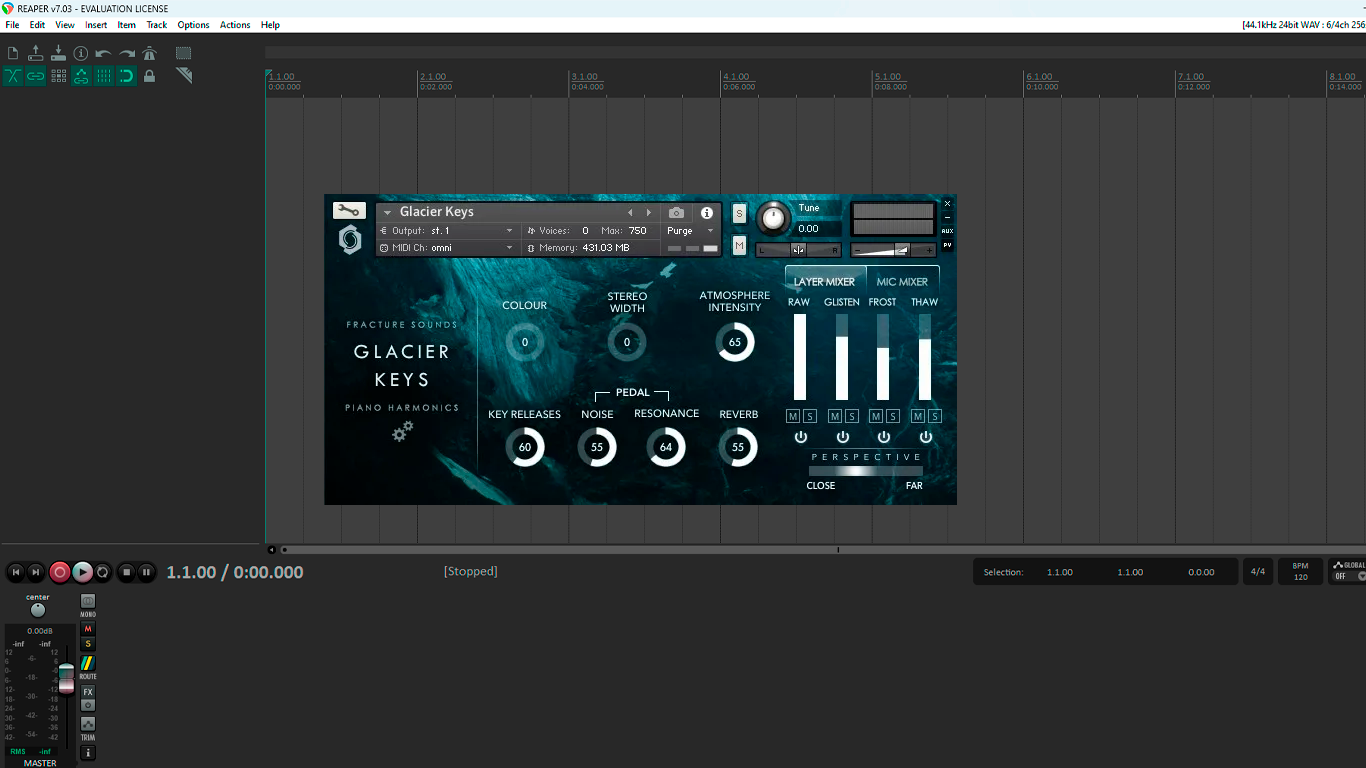Screen dimensions: 1366x768
Task: Toggle the FROST layer power icon
Action: [x=884, y=437]
